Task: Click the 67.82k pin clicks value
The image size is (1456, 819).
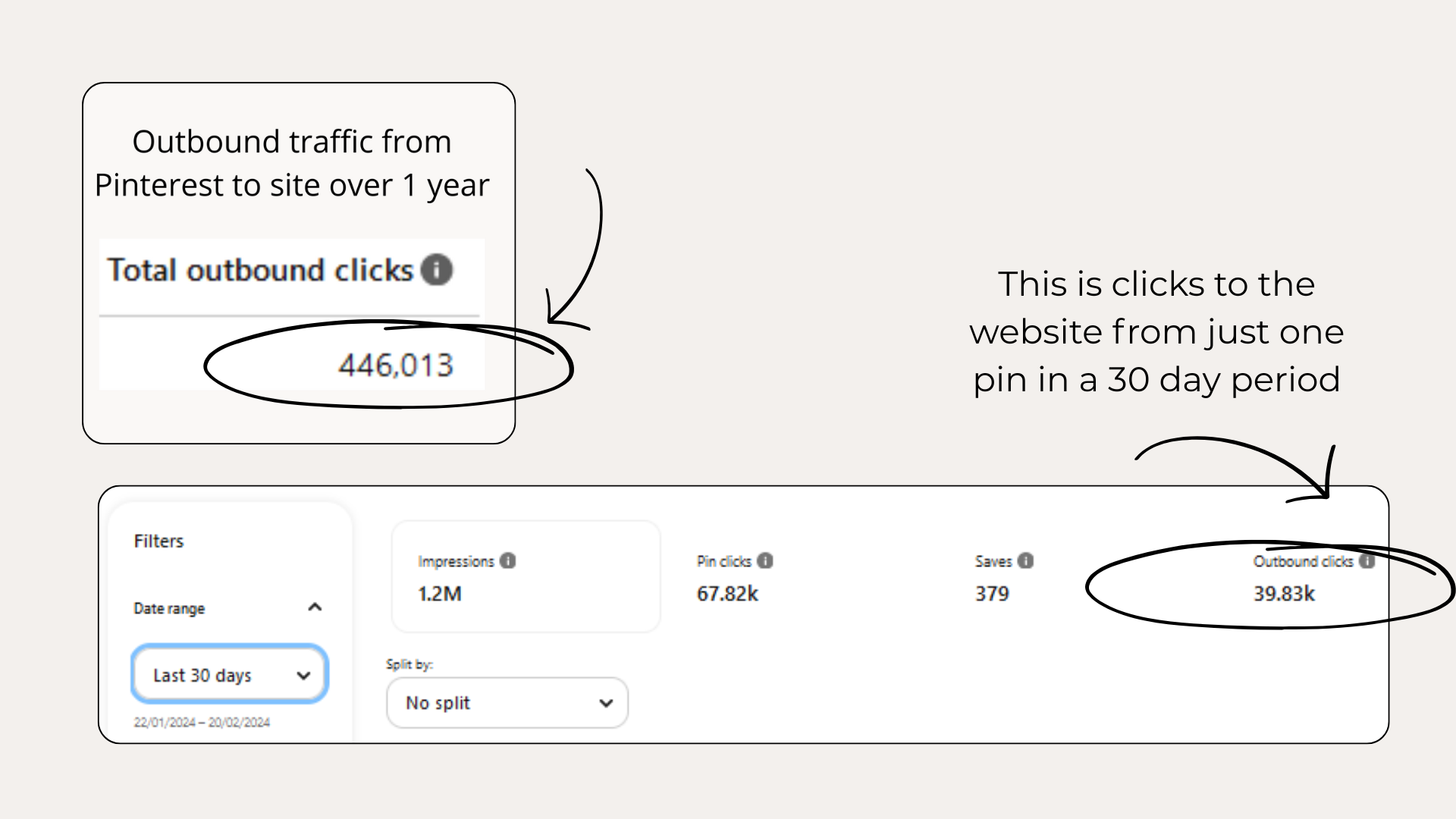Action: coord(727,594)
